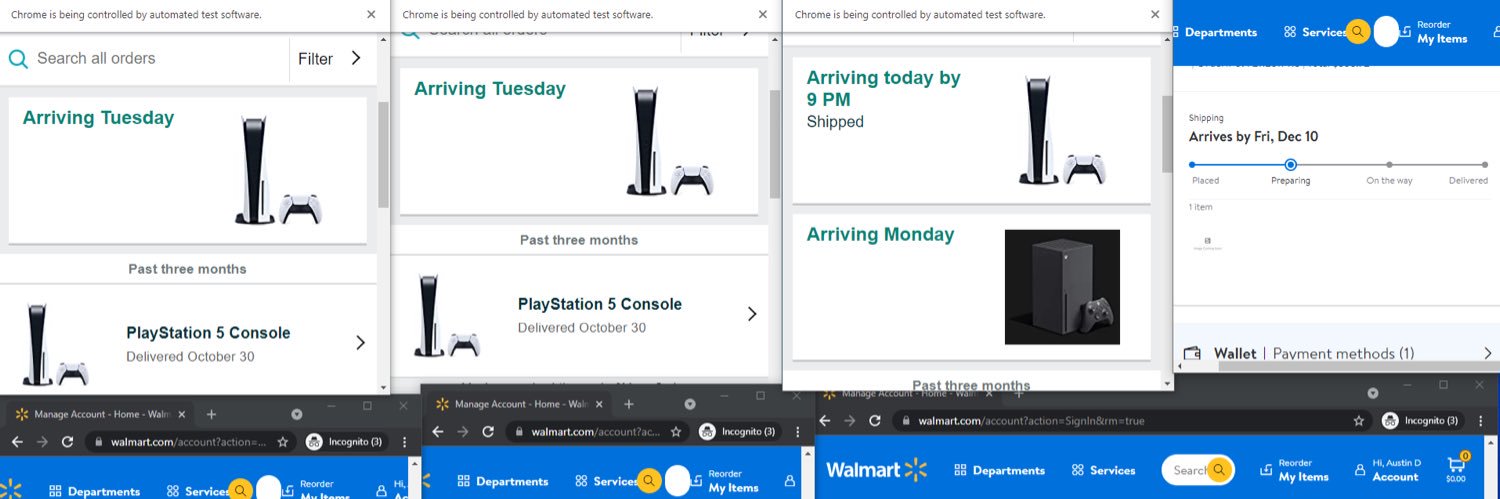This screenshot has width=1500, height=499.
Task: Open Arriving Tuesday card in the middle popup
Action: click(x=579, y=141)
